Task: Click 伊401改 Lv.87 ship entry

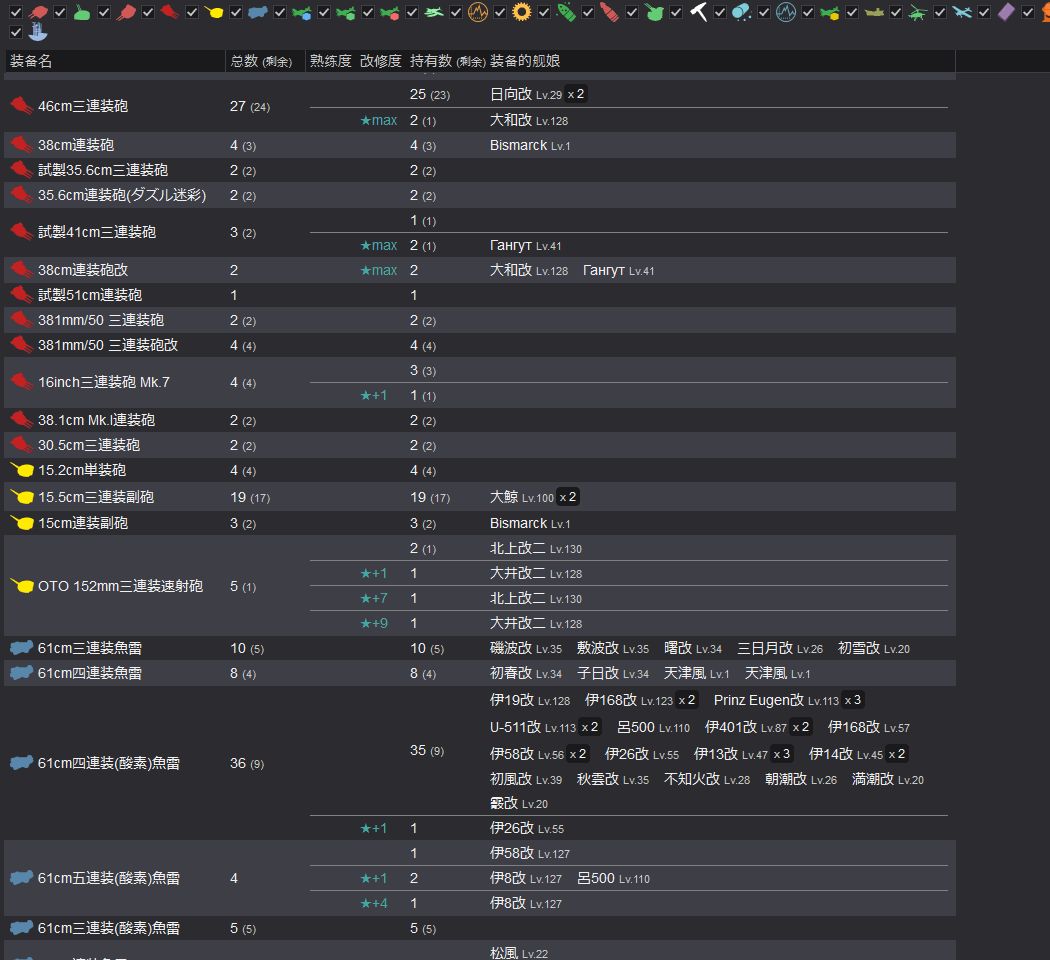Action: coord(745,727)
